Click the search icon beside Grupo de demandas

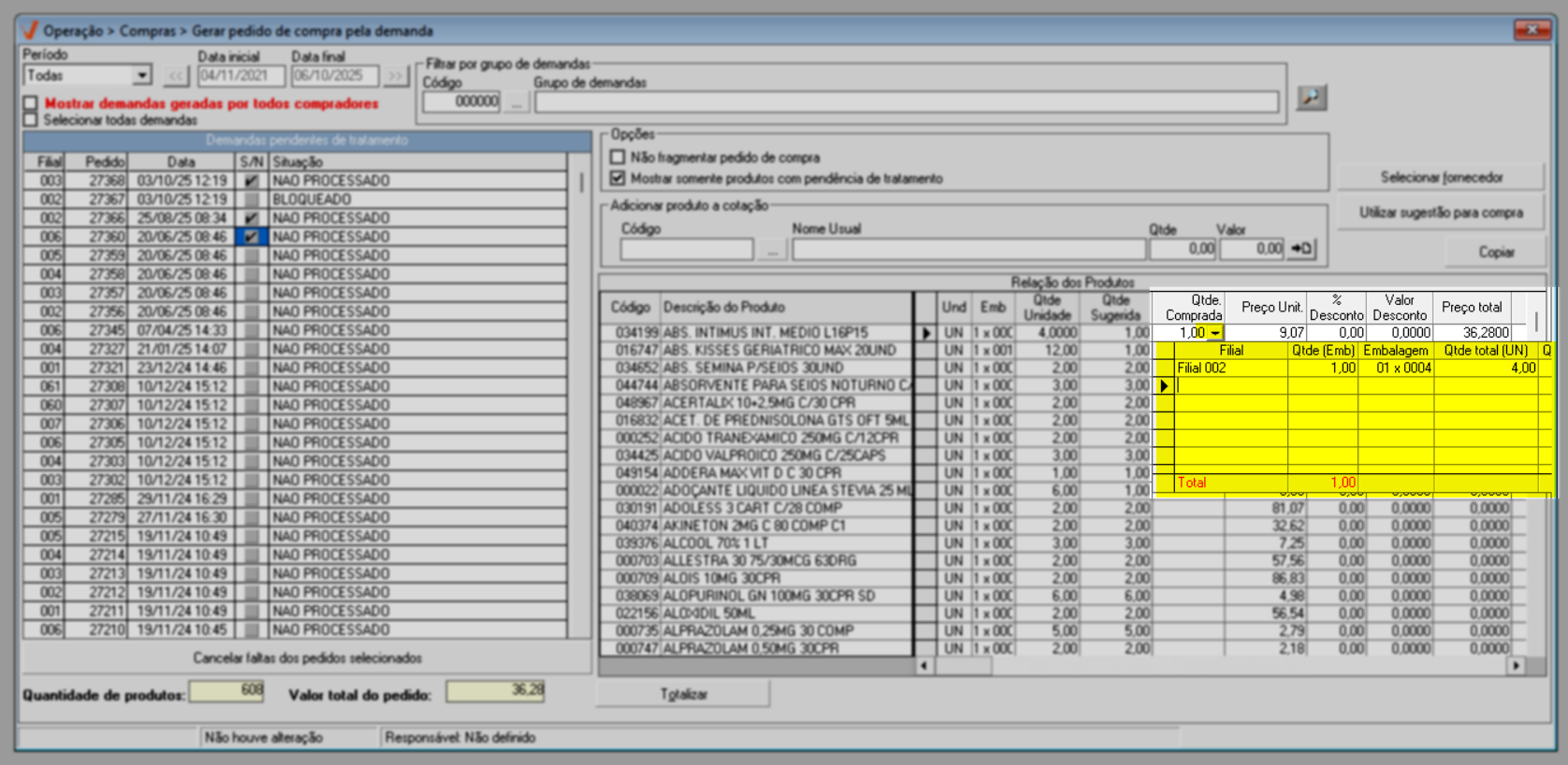[1312, 97]
